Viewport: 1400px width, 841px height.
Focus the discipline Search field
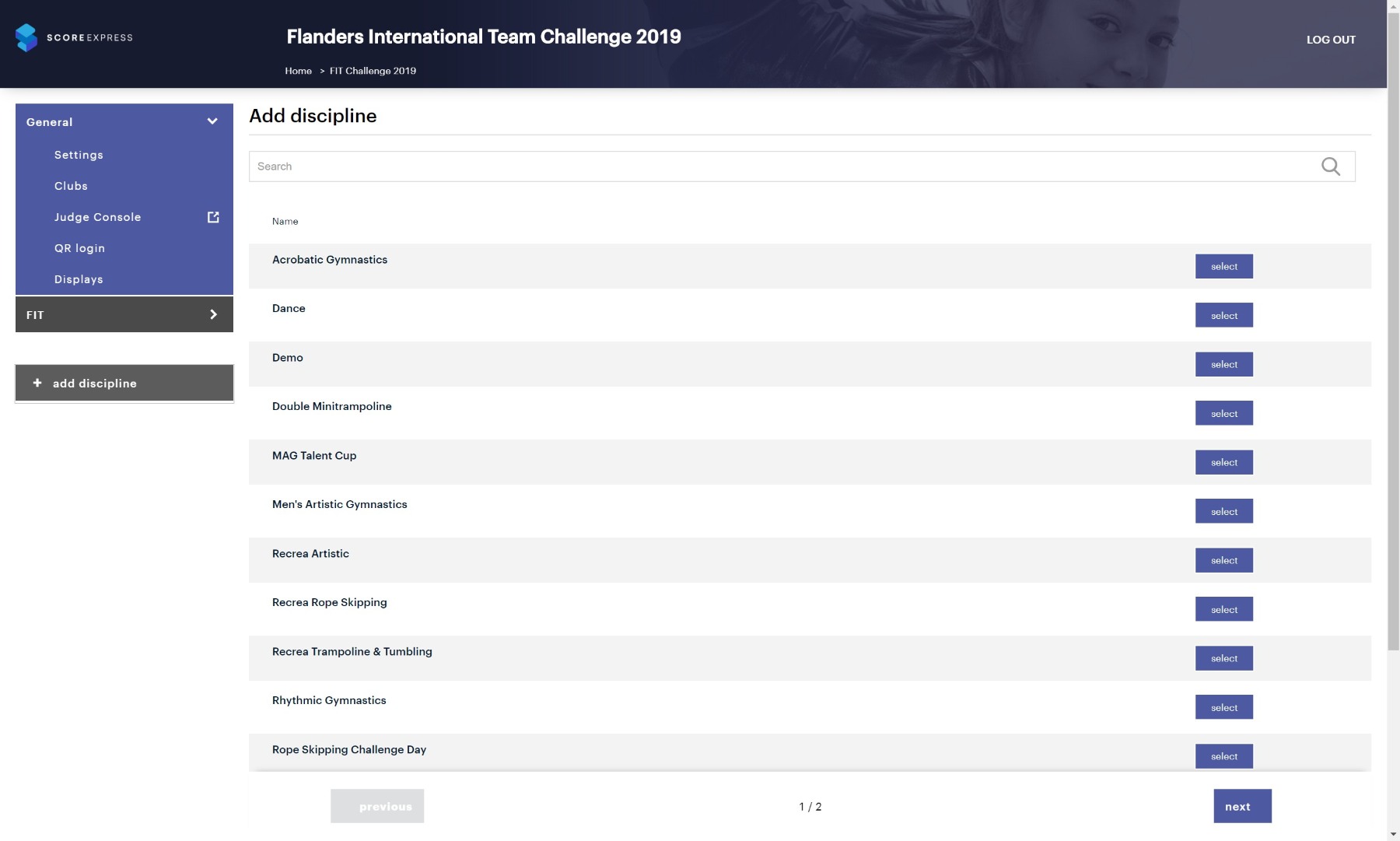(x=802, y=166)
